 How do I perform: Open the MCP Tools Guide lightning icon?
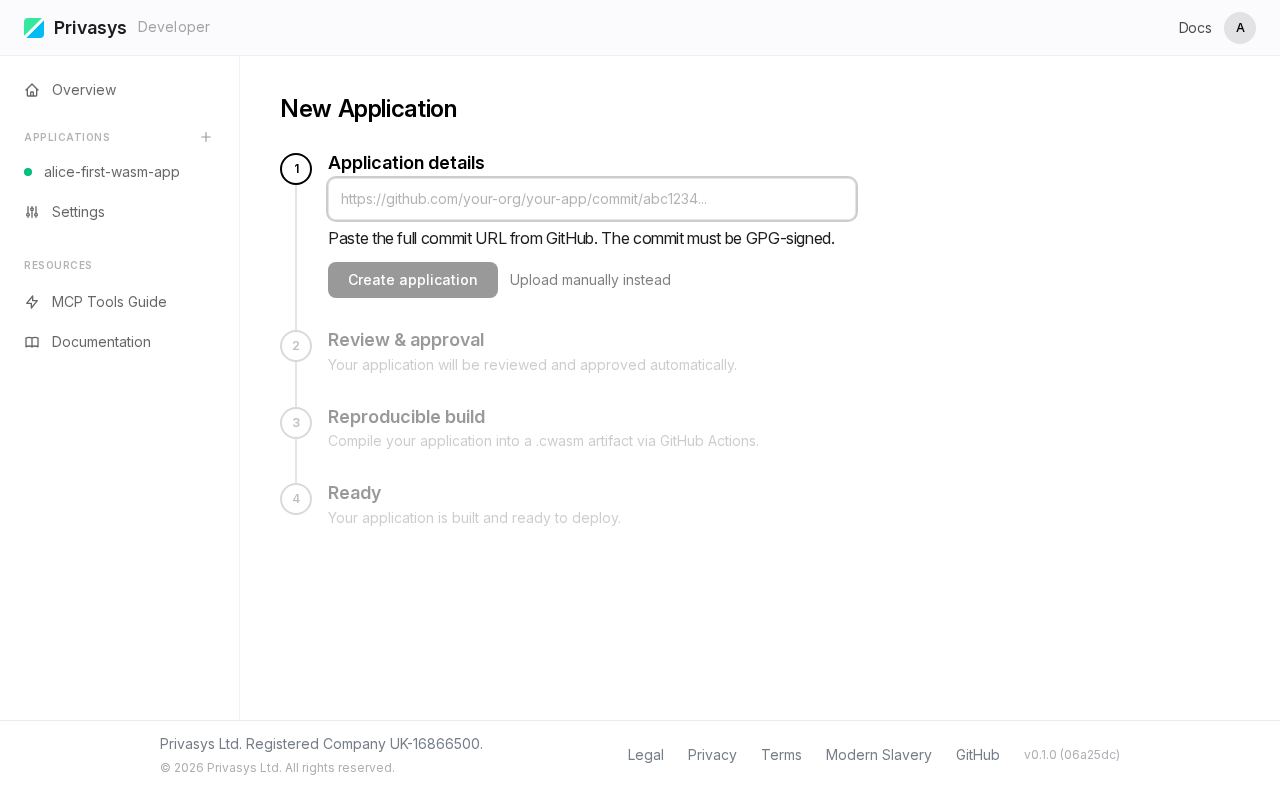pos(31,302)
